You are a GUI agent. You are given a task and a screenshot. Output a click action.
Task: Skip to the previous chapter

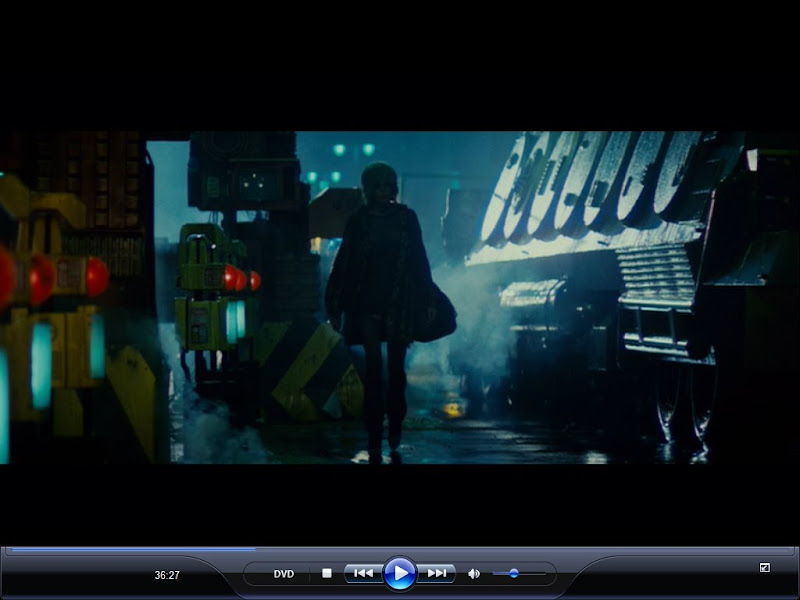click(363, 573)
